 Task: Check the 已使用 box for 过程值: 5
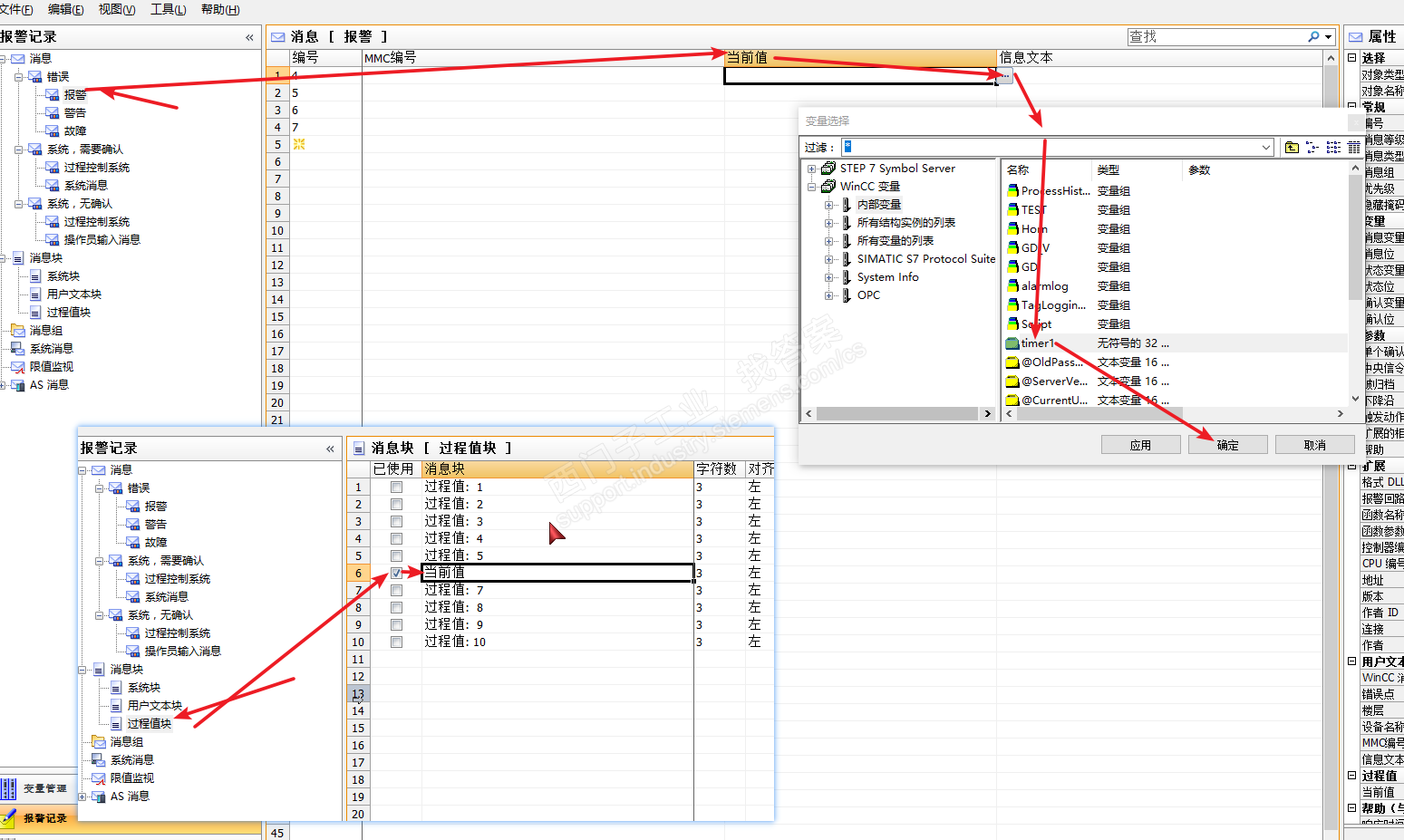pyautogui.click(x=396, y=556)
